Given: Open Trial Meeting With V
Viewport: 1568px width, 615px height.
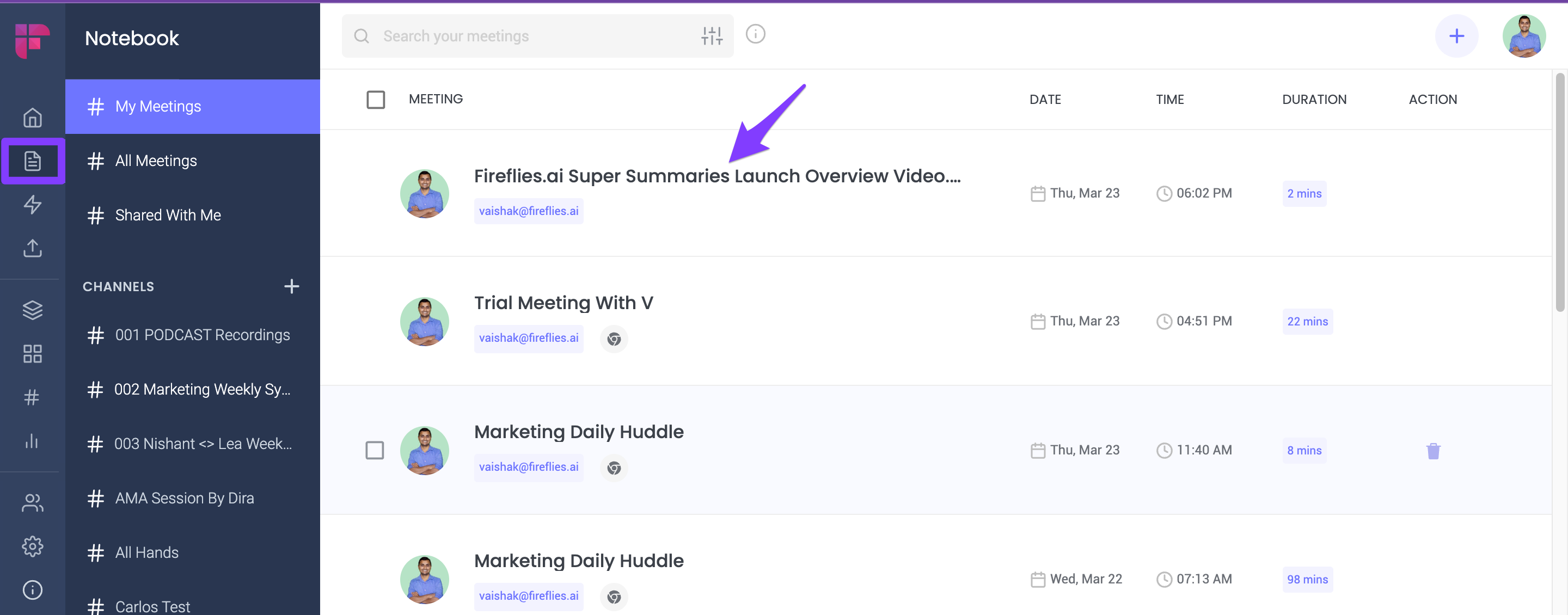Looking at the screenshot, I should [x=563, y=302].
